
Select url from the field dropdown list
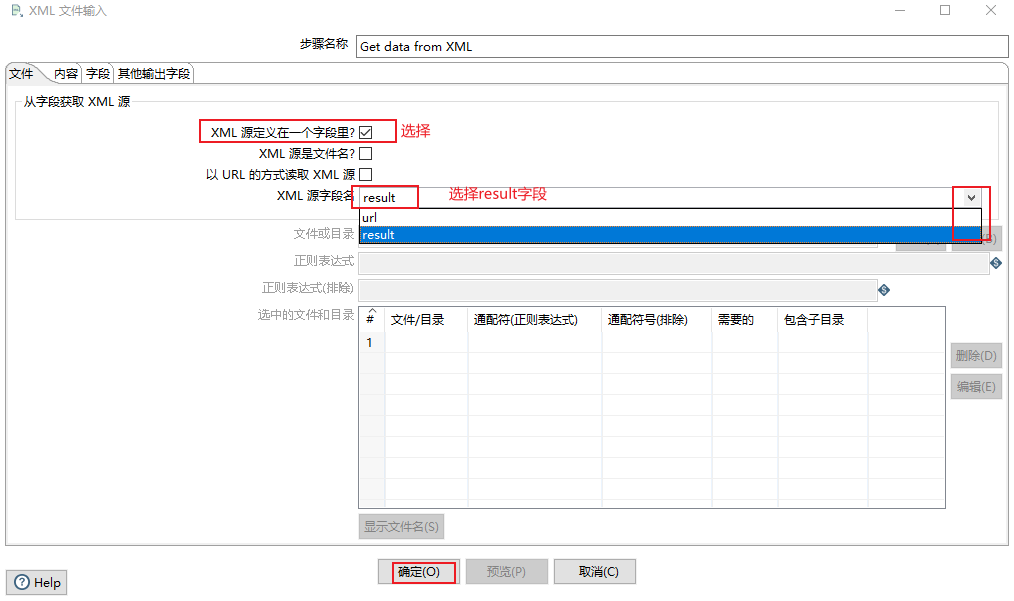(x=400, y=217)
